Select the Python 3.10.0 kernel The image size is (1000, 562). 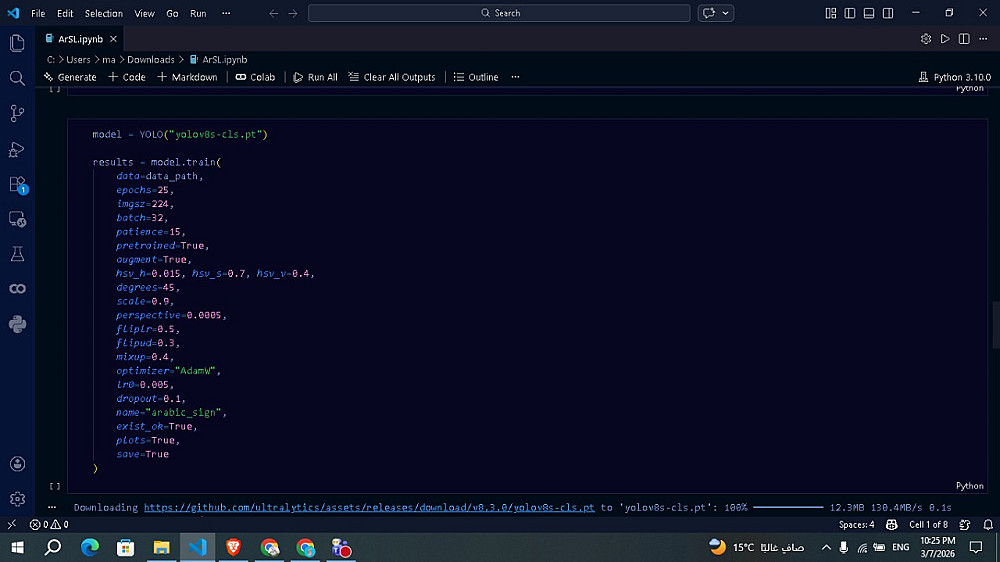[955, 77]
